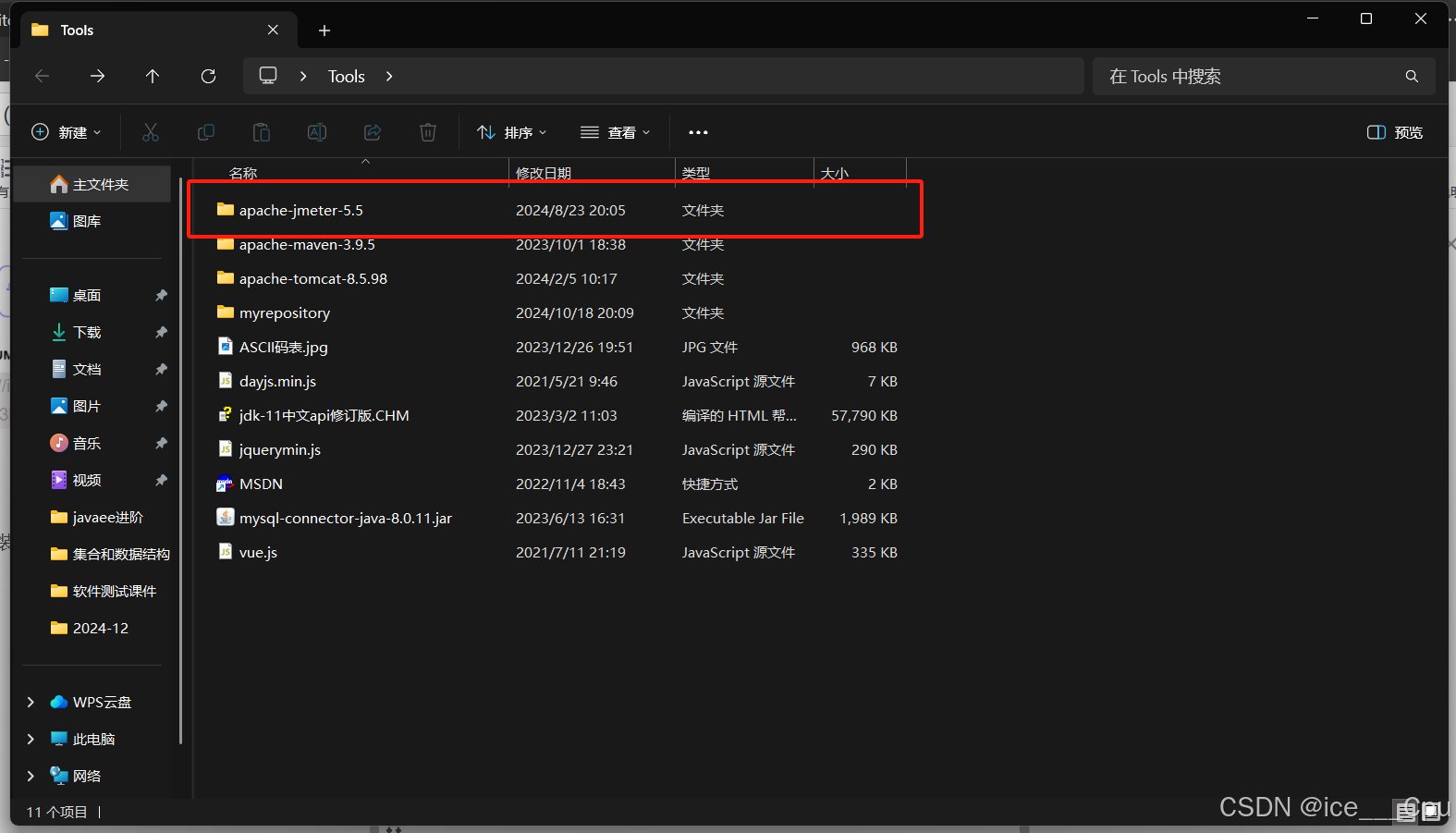Open the 排序 sort dropdown
1456x833 pixels.
[x=512, y=132]
